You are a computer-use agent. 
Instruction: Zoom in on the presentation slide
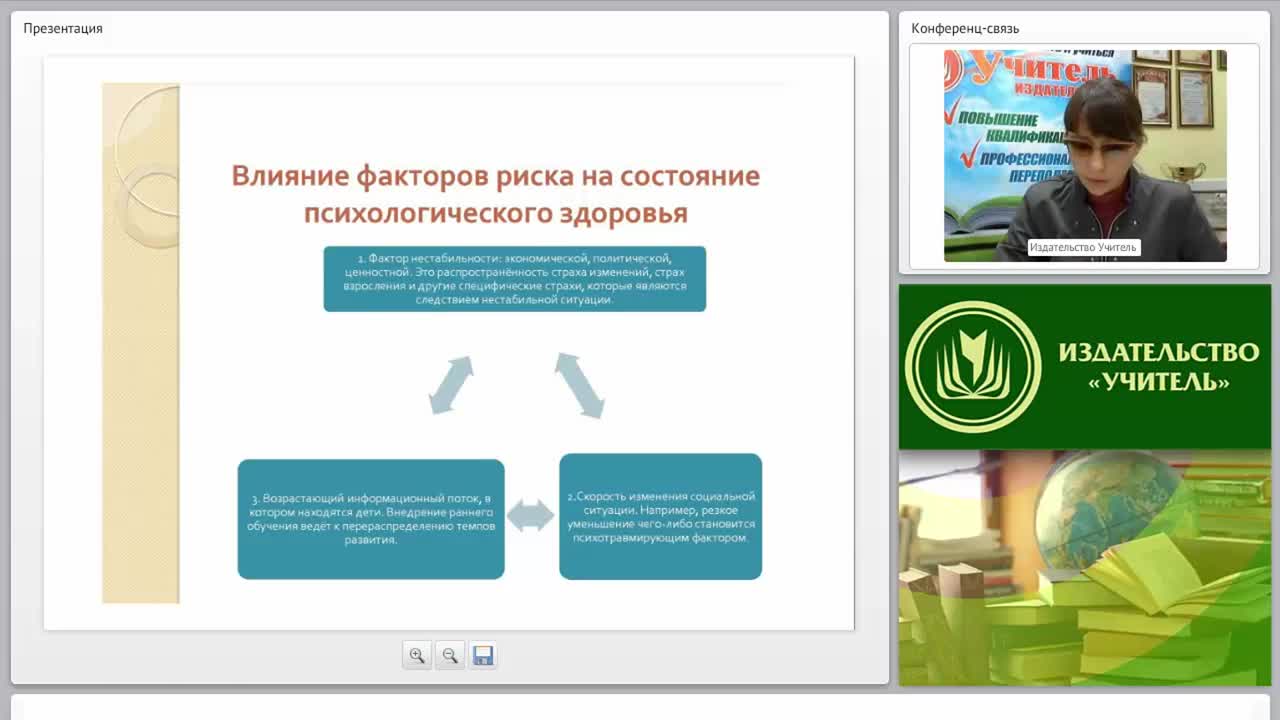click(417, 655)
